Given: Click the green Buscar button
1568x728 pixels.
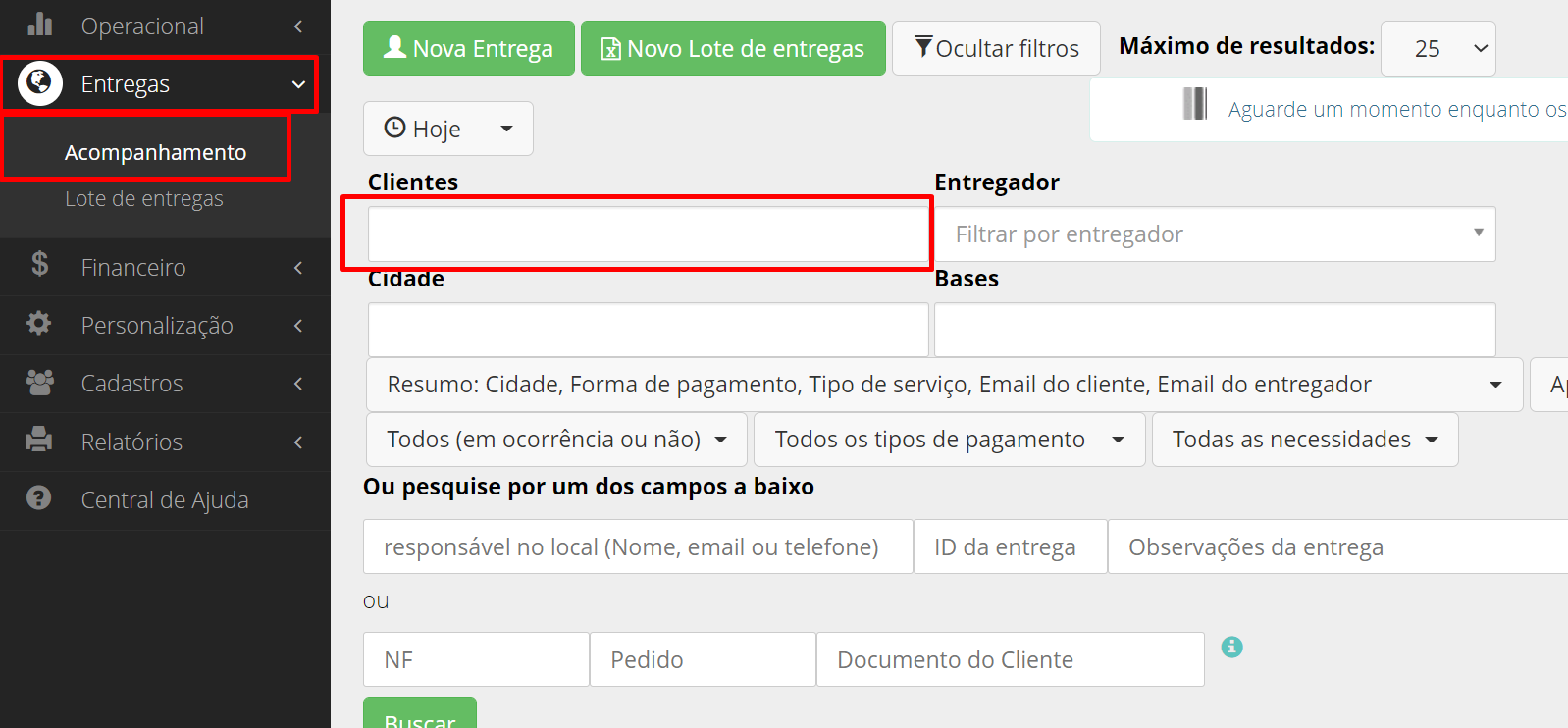Looking at the screenshot, I should [x=420, y=713].
